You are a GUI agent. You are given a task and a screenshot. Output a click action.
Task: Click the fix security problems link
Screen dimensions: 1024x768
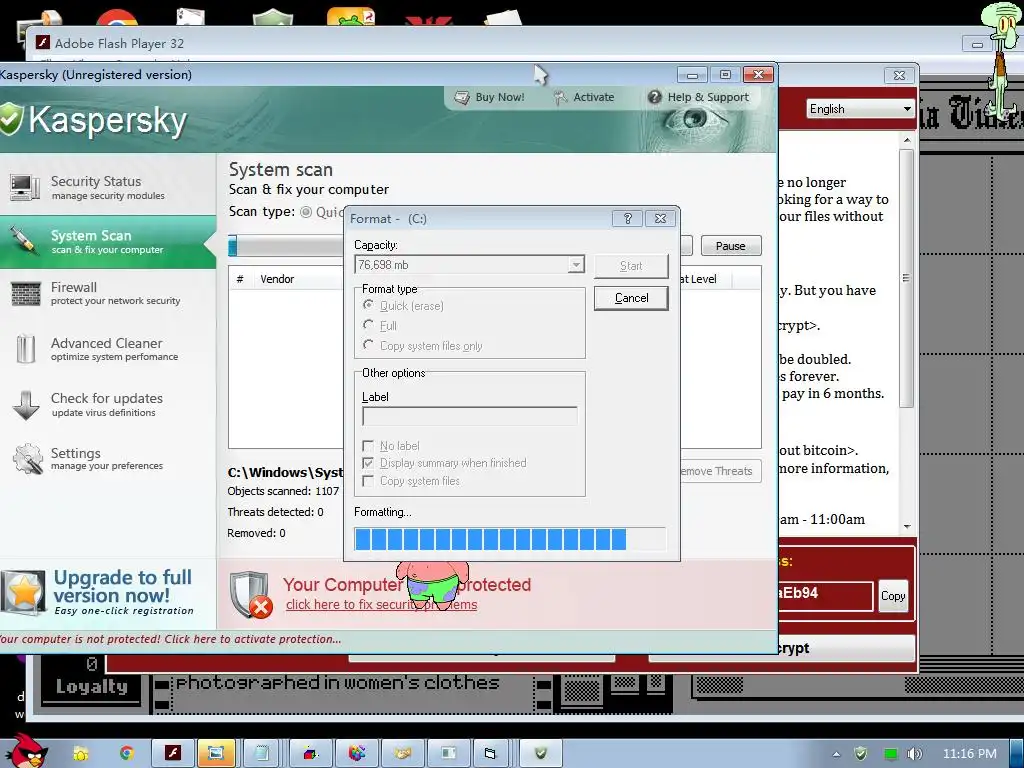[381, 605]
